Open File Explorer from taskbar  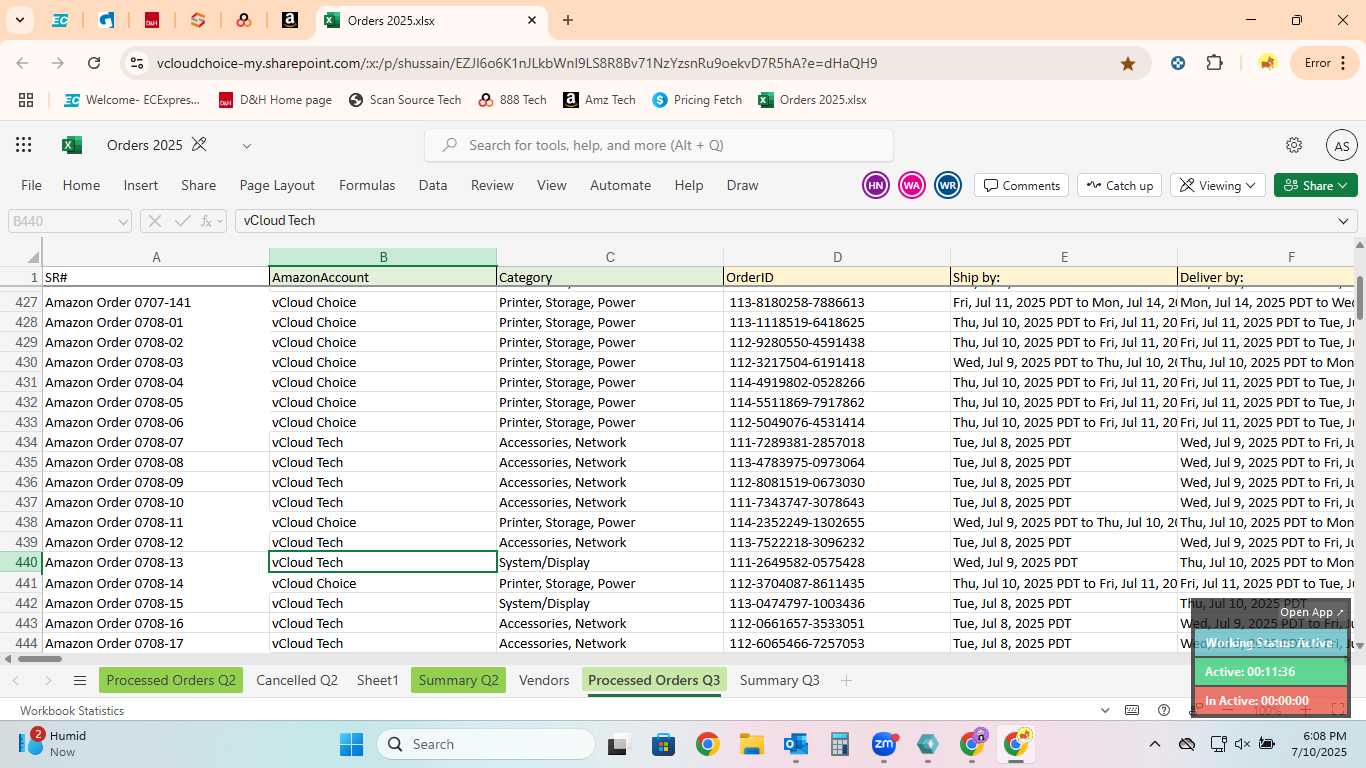point(751,744)
